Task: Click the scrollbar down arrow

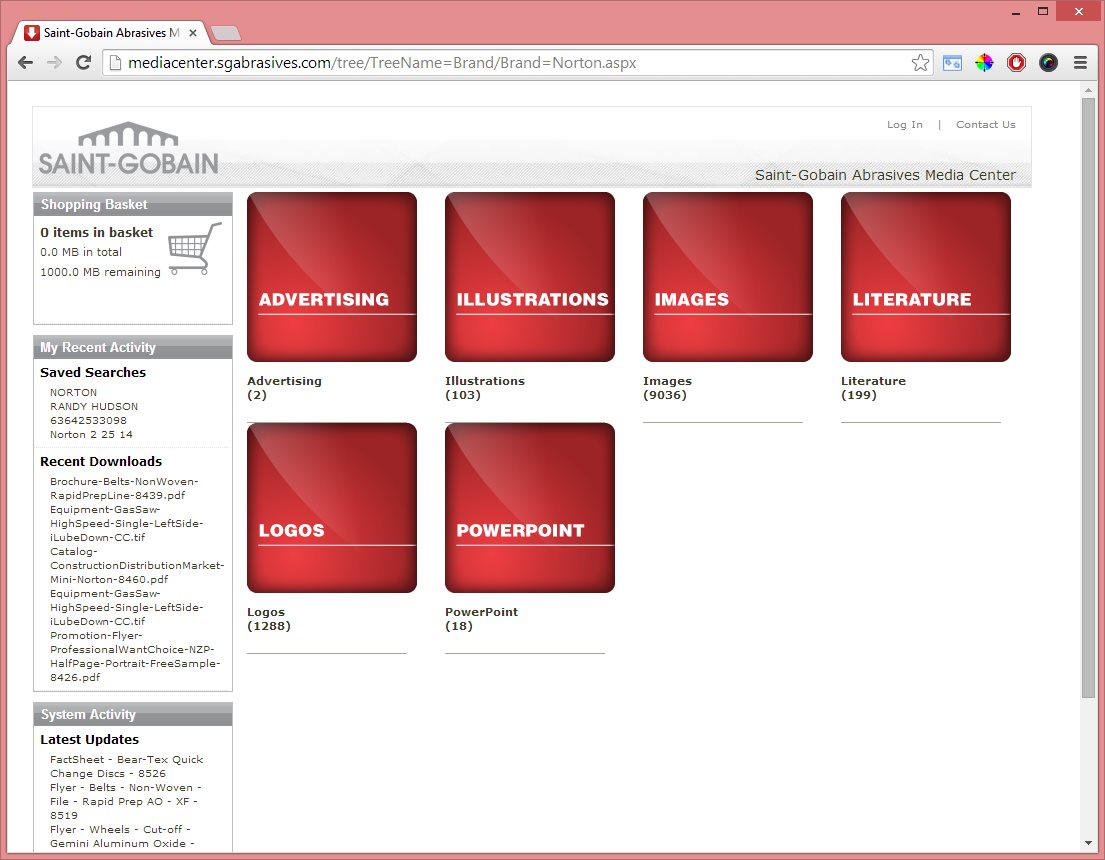Action: (1088, 843)
